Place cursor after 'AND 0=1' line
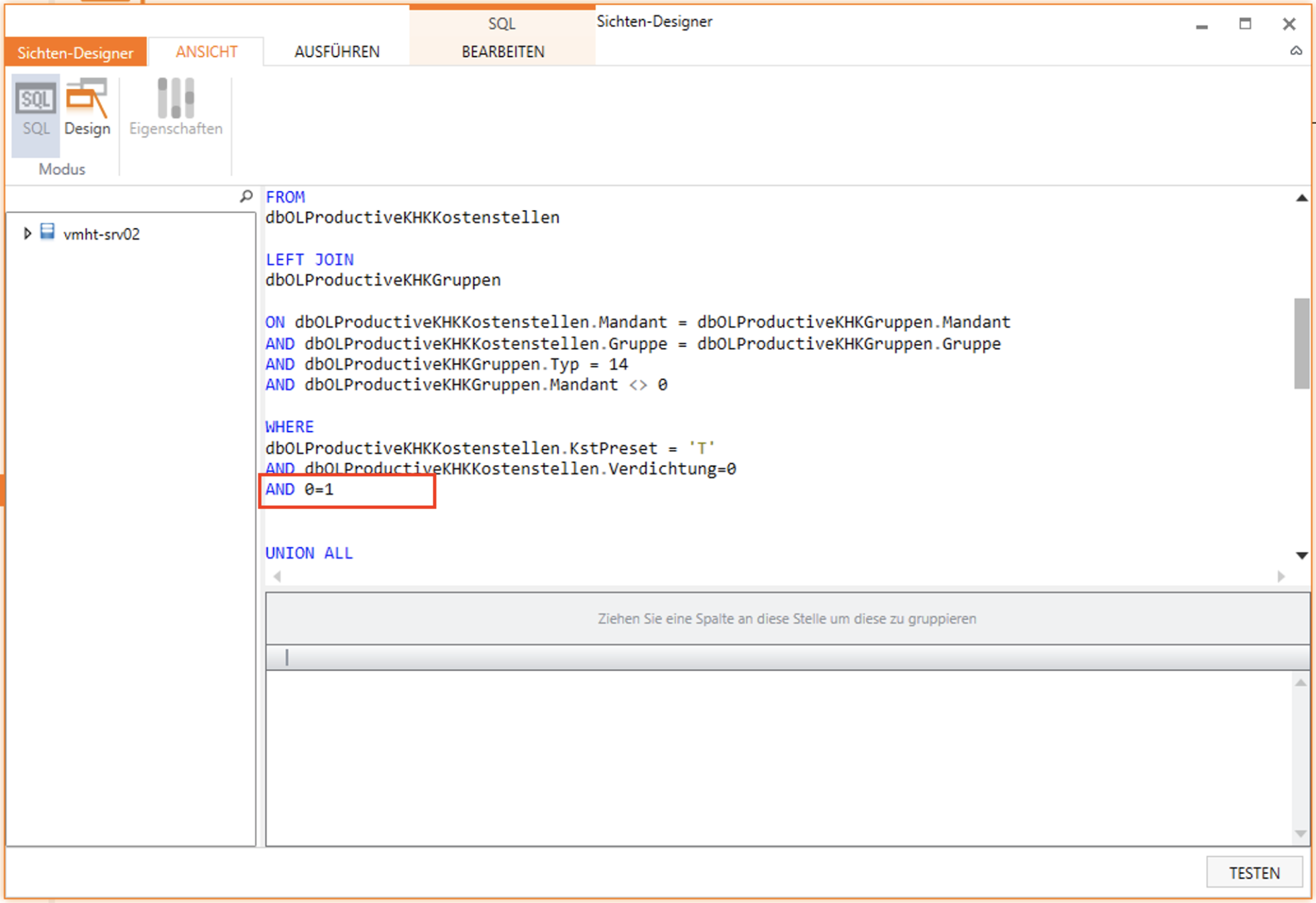 point(335,490)
